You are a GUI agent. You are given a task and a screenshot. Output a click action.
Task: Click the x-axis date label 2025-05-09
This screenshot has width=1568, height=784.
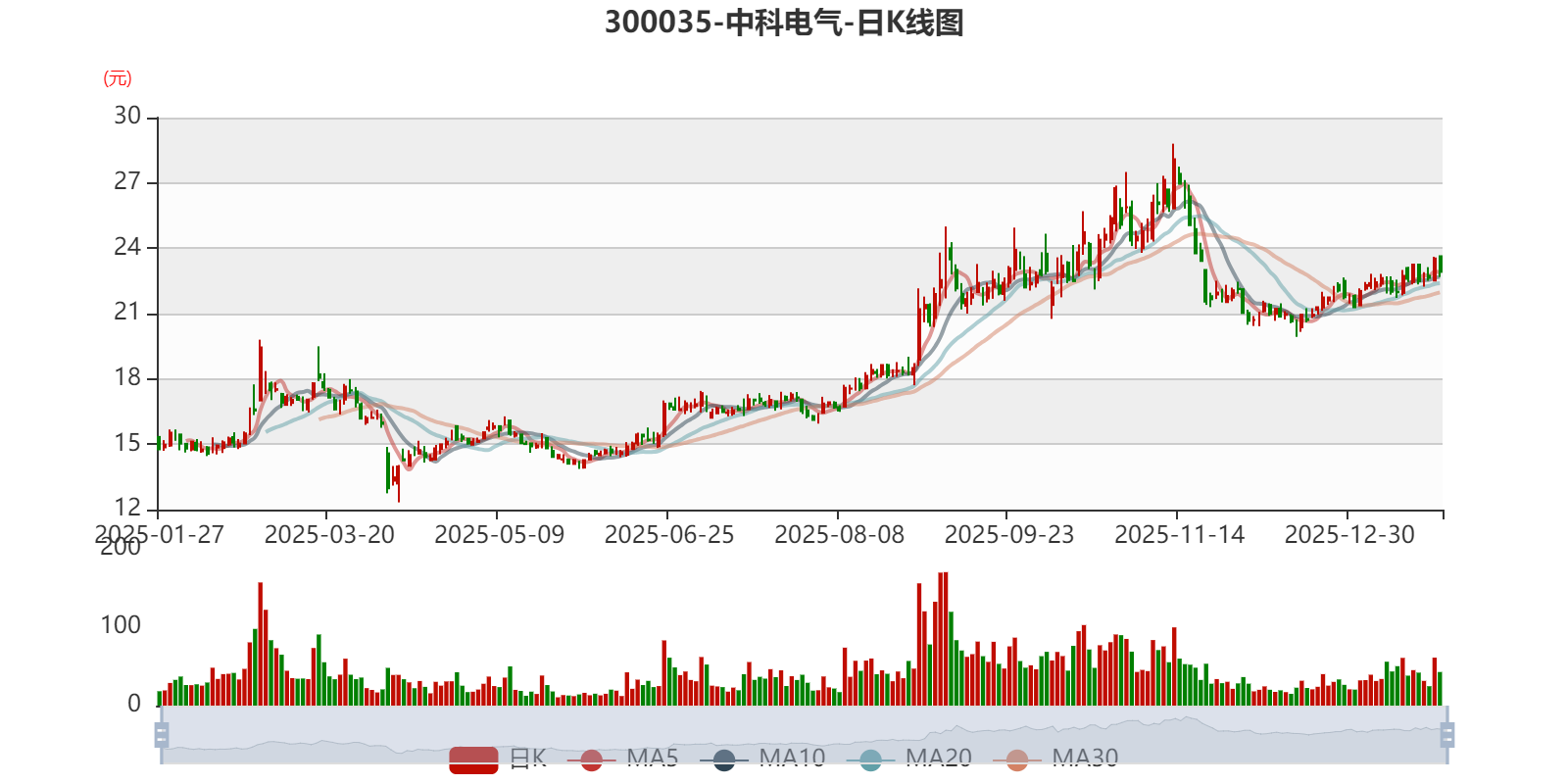pos(500,534)
